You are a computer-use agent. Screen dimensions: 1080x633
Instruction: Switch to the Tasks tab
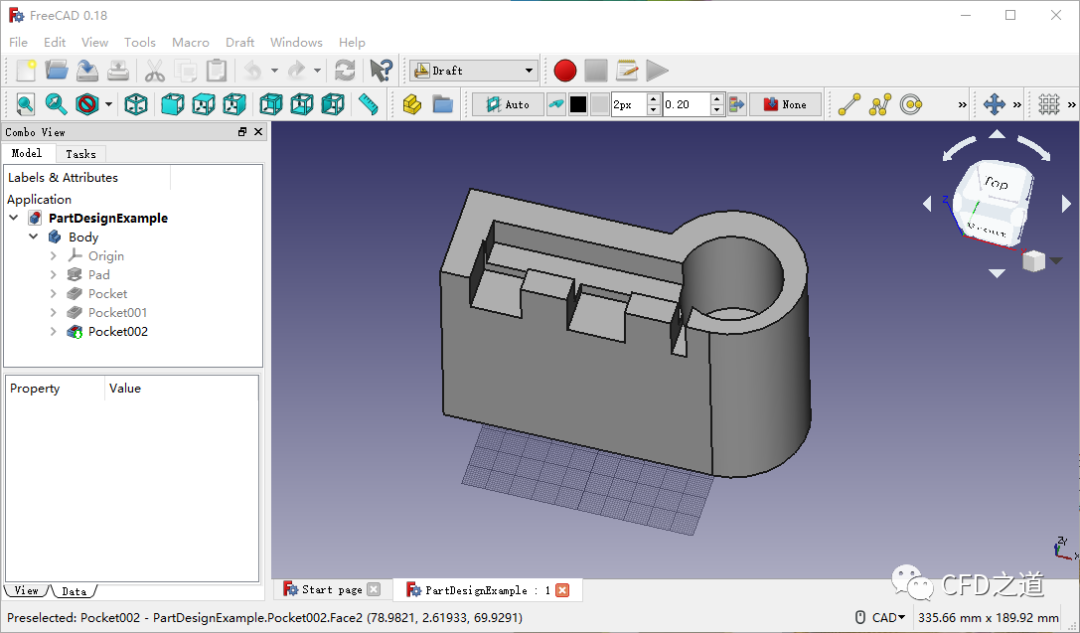click(80, 154)
